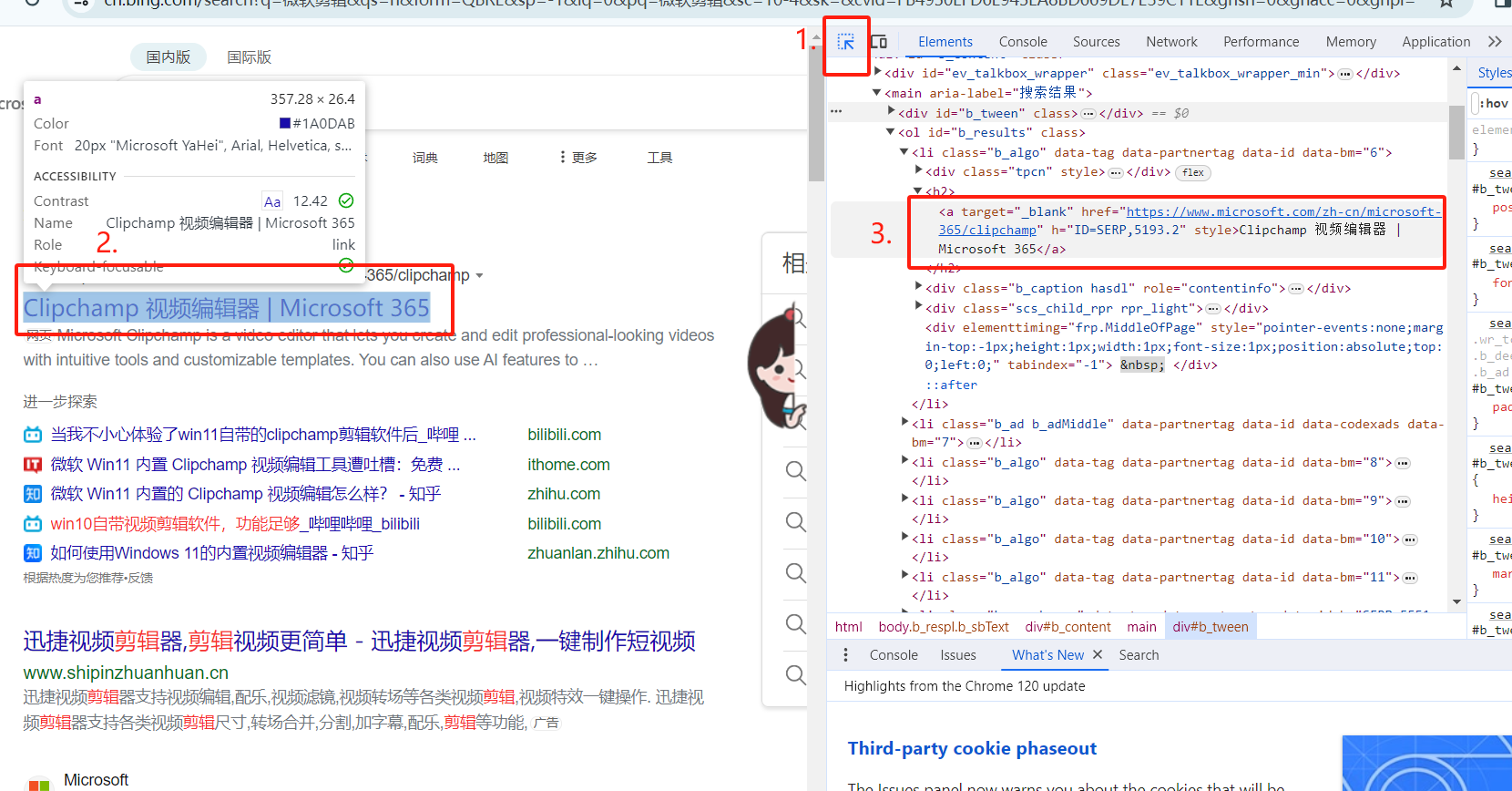The width and height of the screenshot is (1512, 791).
Task: Click the zhuanlan.zhihu.com source link
Action: [598, 553]
